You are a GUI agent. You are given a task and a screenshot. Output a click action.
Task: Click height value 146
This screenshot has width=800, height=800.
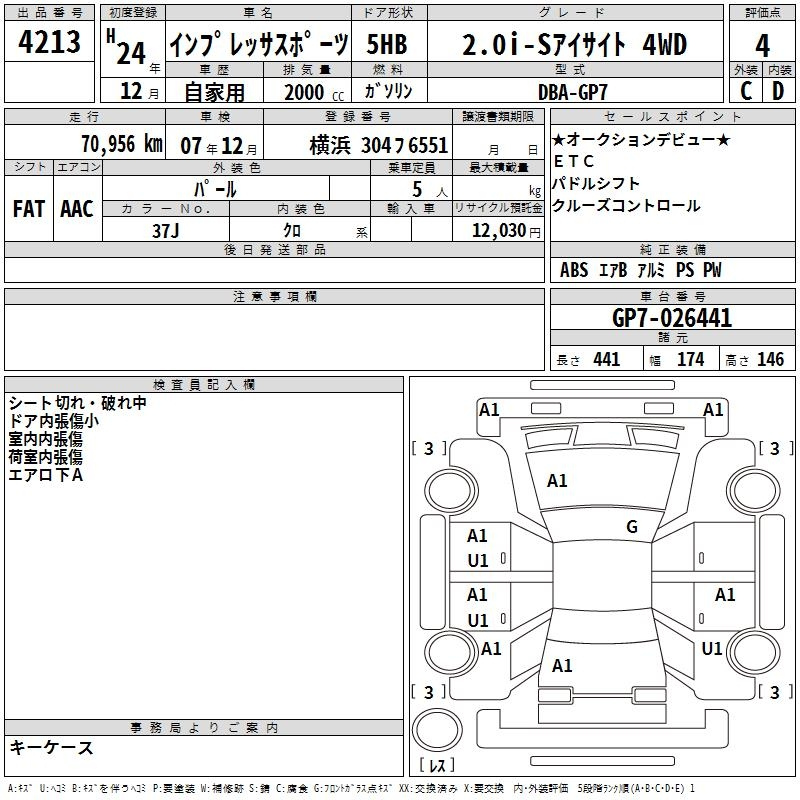tap(770, 359)
